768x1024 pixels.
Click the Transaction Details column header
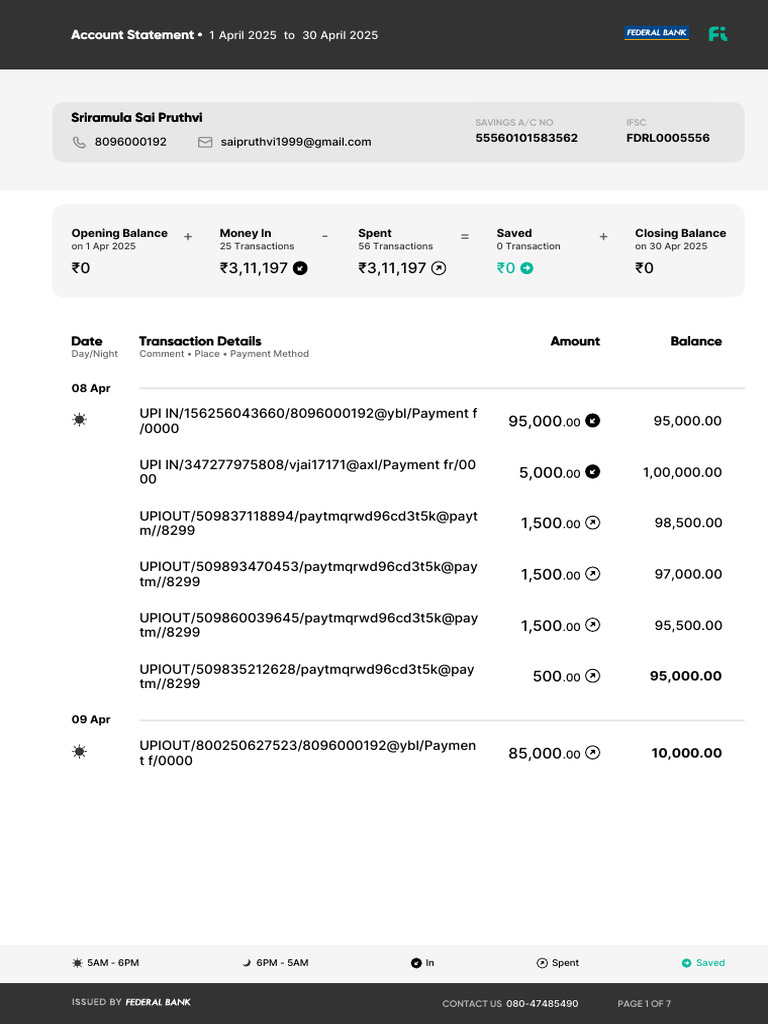coord(200,341)
